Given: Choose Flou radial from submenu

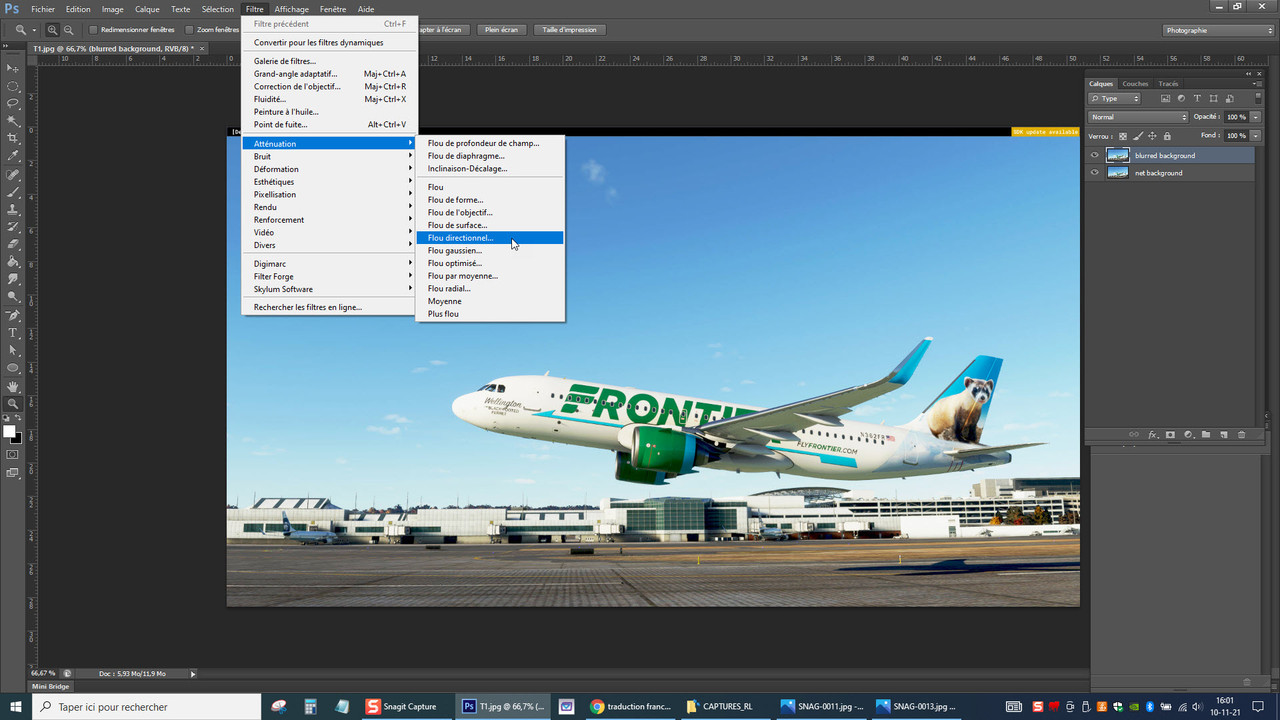Looking at the screenshot, I should 490,289.
